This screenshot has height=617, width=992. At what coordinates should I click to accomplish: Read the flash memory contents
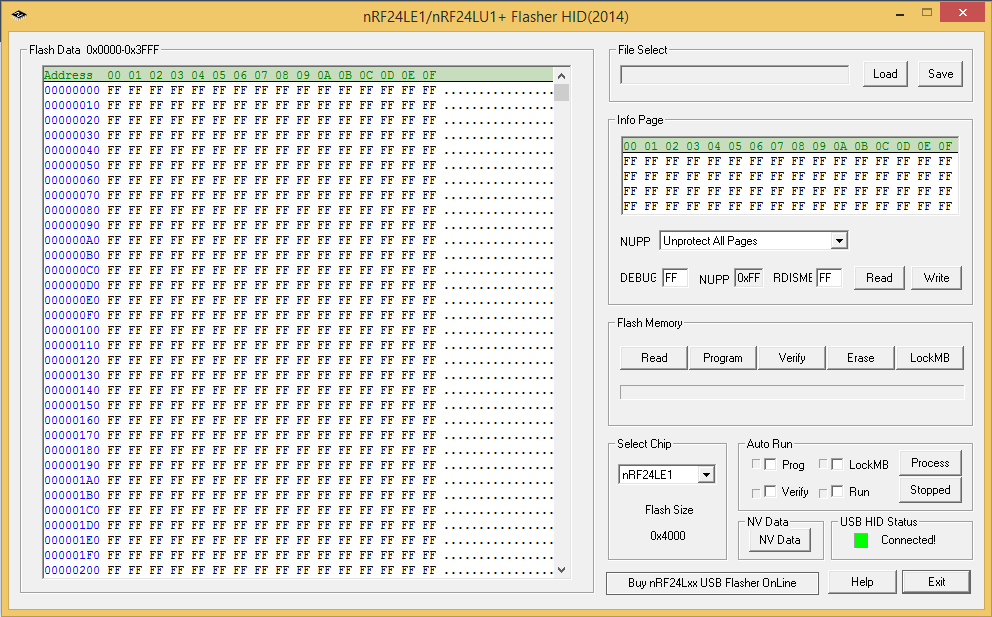[652, 357]
